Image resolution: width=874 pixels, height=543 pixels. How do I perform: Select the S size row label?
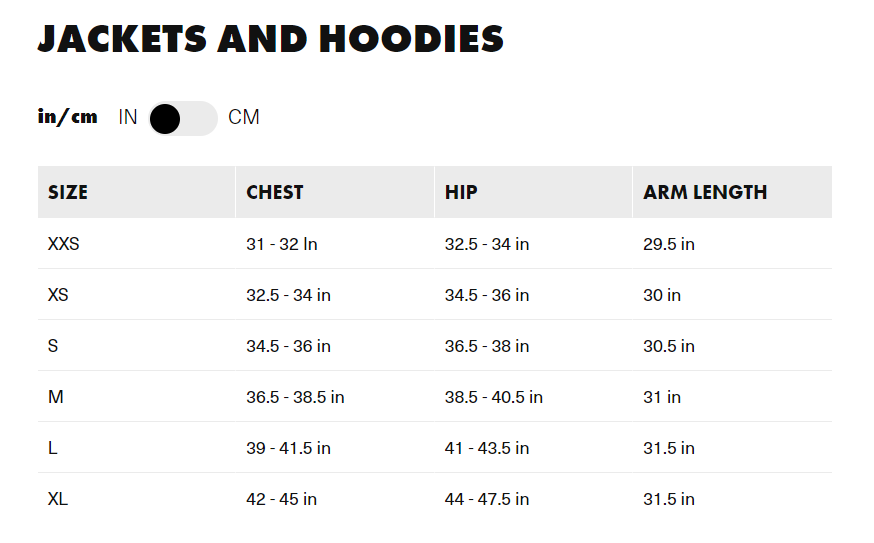click(x=53, y=346)
